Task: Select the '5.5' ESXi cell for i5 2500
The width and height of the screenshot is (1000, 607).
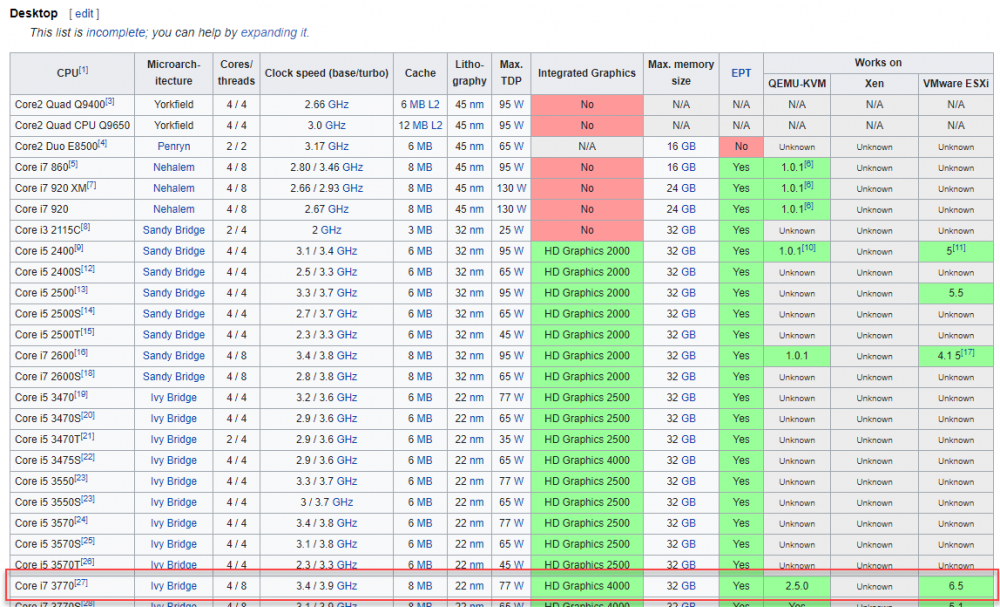Action: pos(955,293)
